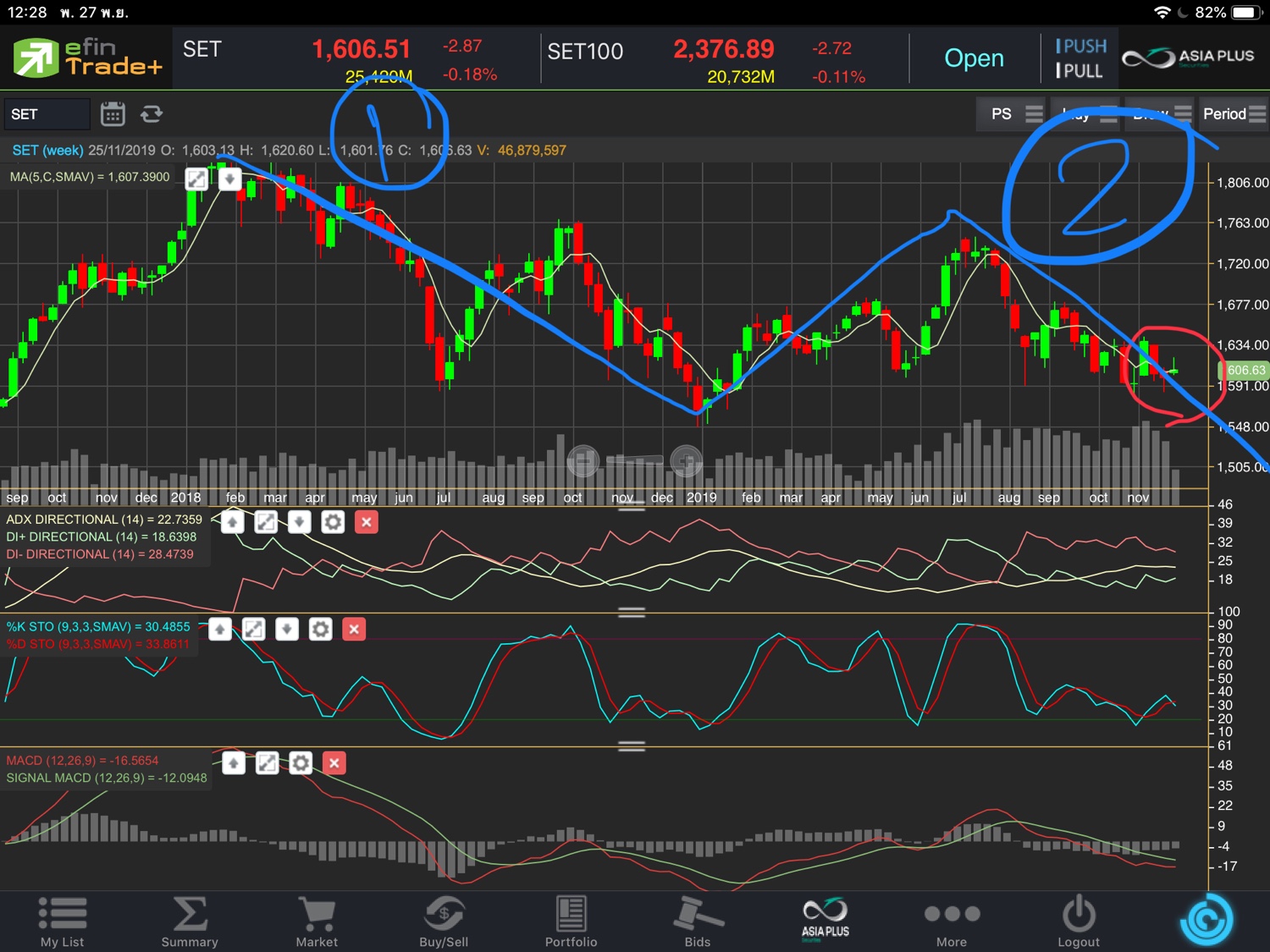Viewport: 1270px width, 952px height.
Task: Enable PUSH data mode
Action: pos(1080,47)
